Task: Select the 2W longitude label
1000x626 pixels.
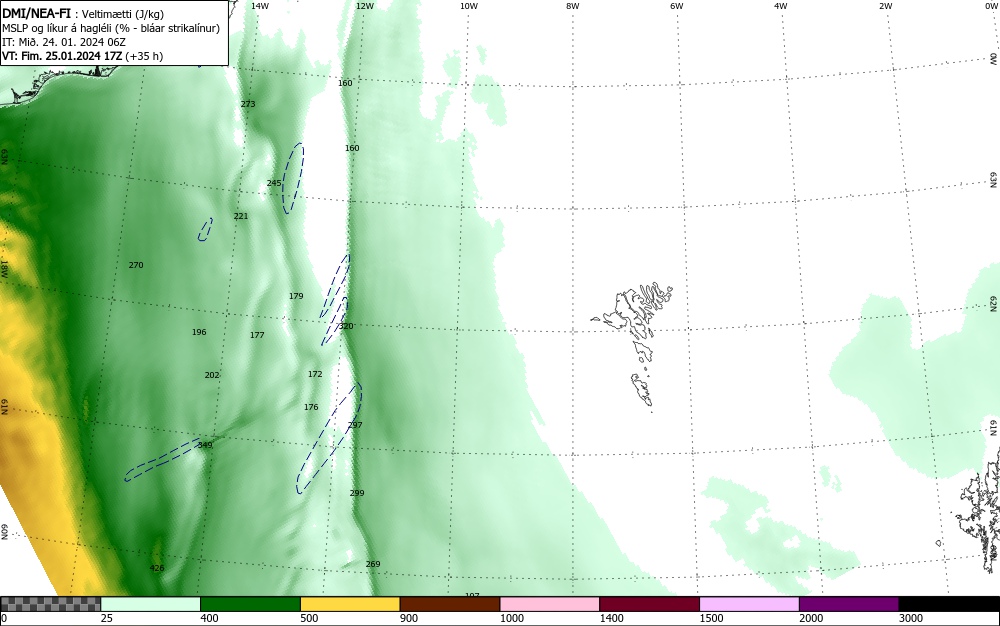Action: 885,6
